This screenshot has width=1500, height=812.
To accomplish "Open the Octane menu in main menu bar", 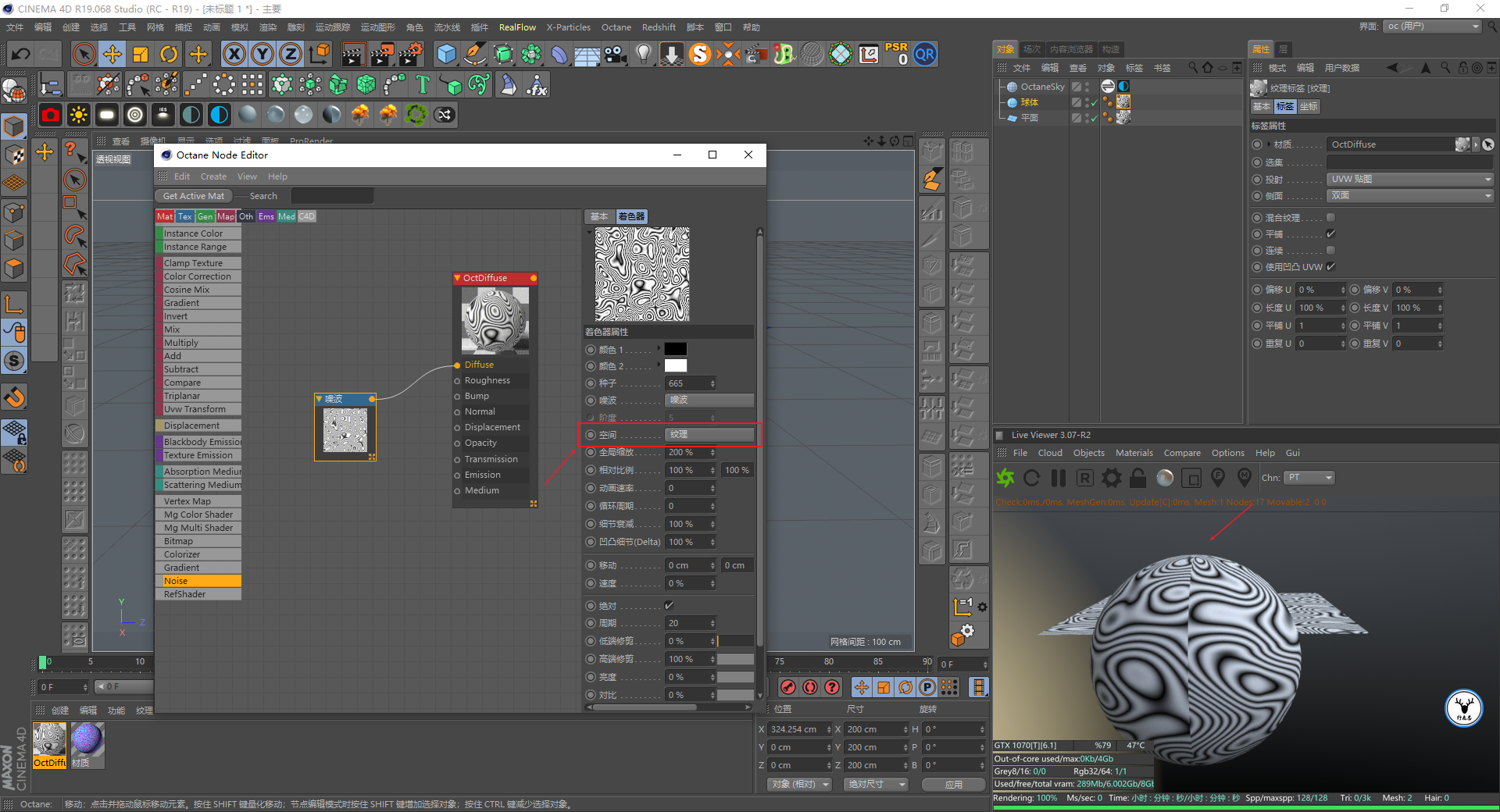I will tap(616, 27).
